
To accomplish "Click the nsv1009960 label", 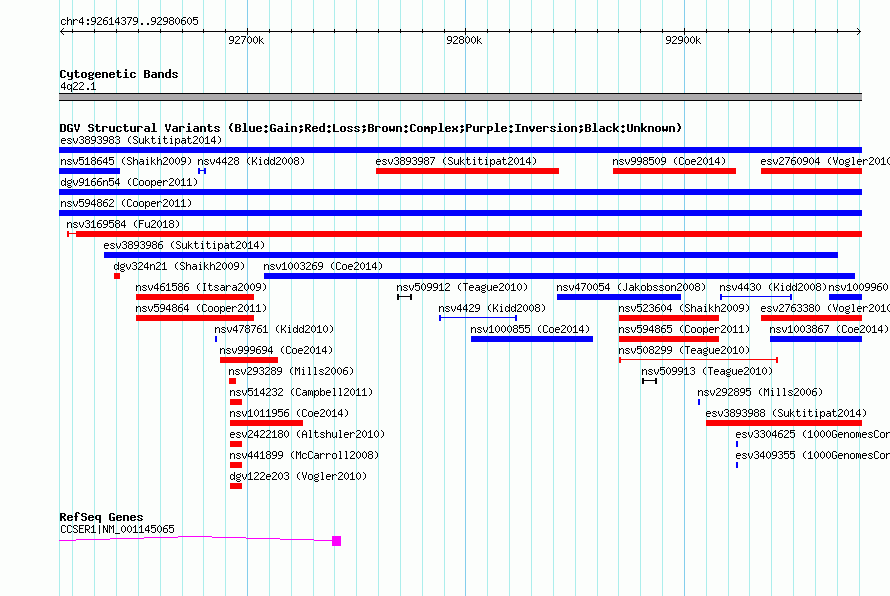I will 858,287.
